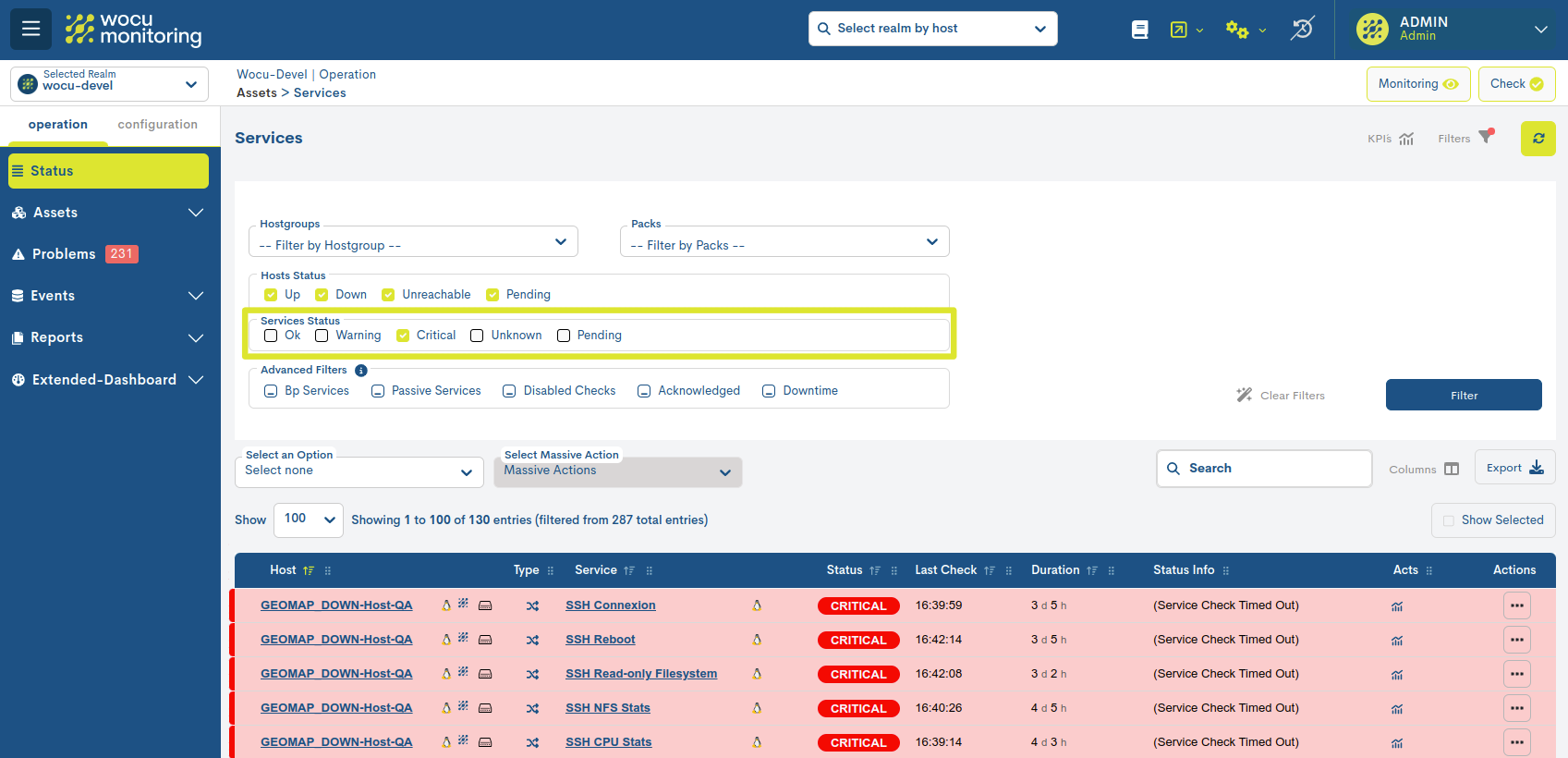Toggle the Bp Services advanced filter
Screen dimensions: 1568x758
tap(271, 391)
